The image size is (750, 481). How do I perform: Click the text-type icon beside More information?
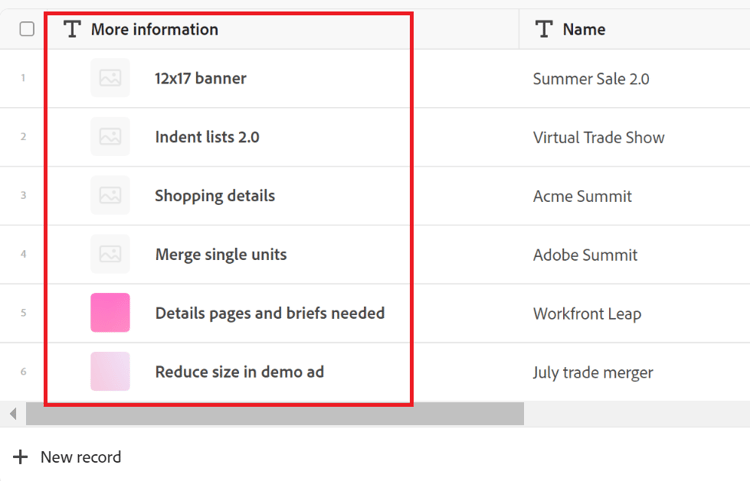pyautogui.click(x=72, y=29)
